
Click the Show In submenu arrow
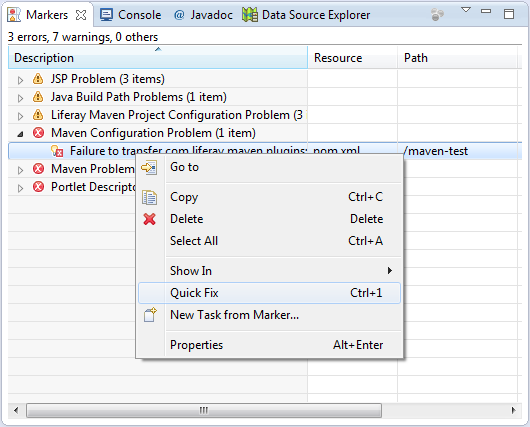pyautogui.click(x=390, y=270)
